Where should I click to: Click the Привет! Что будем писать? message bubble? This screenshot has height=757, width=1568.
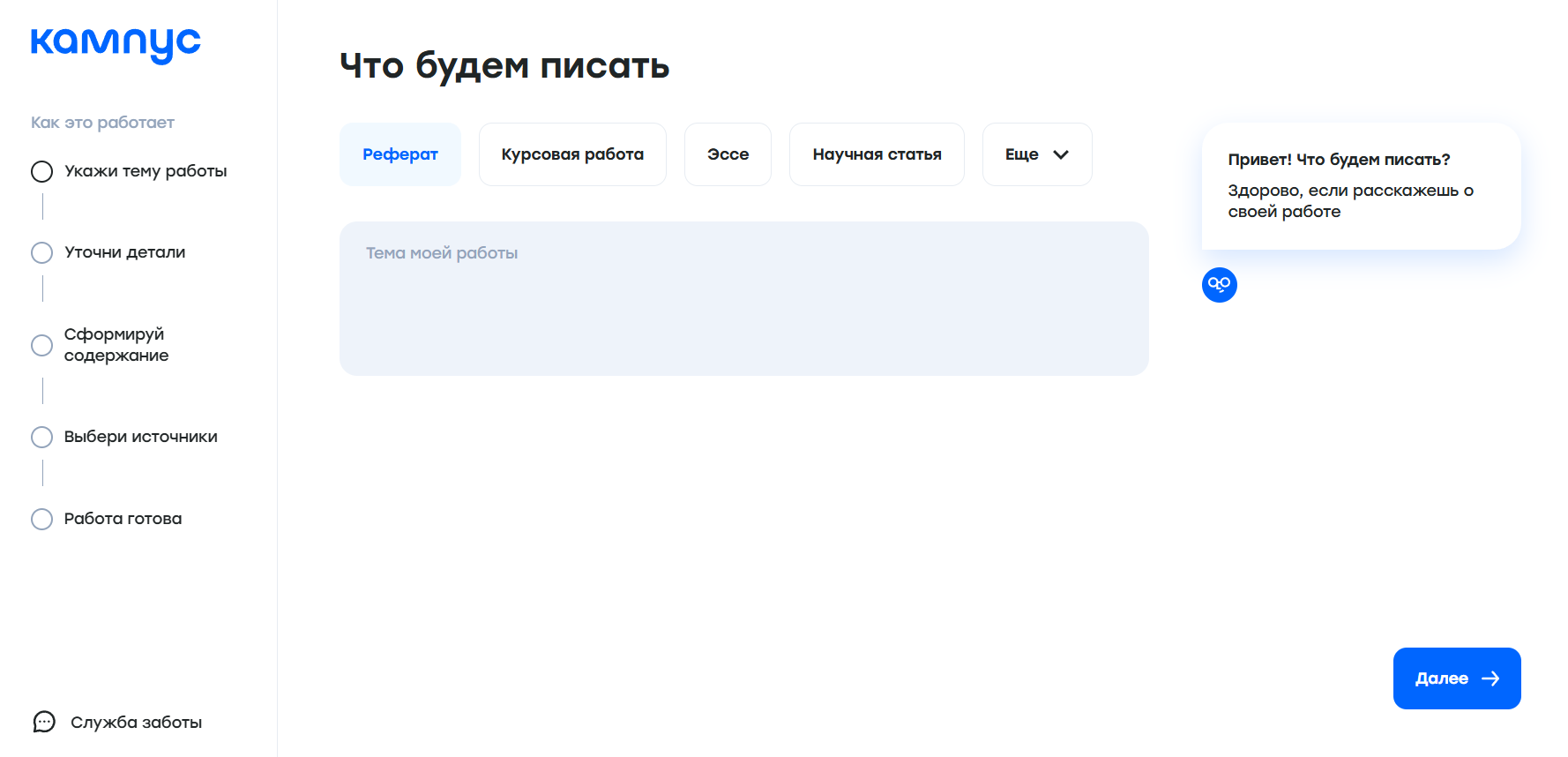(x=1360, y=186)
